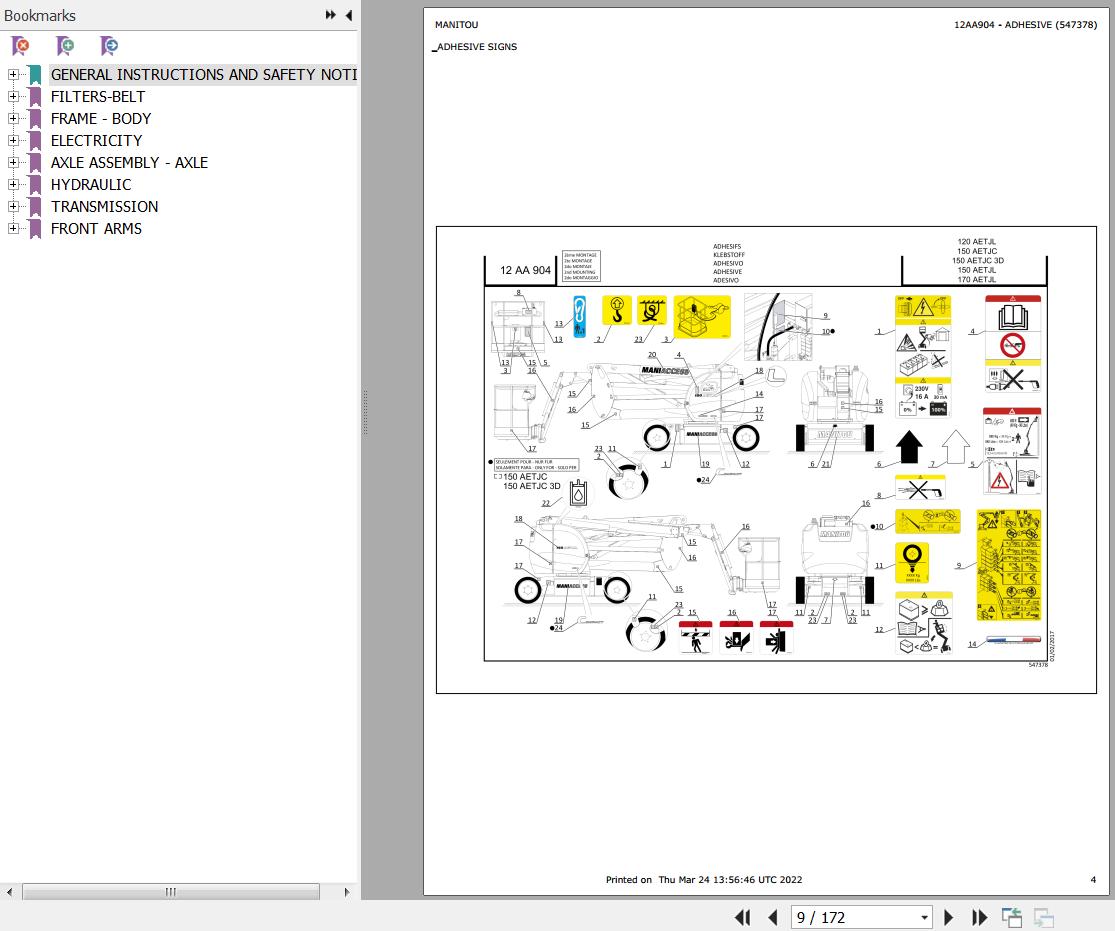The width and height of the screenshot is (1115, 931).
Task: Click the previous view icon
Action: pyautogui.click(x=1011, y=917)
